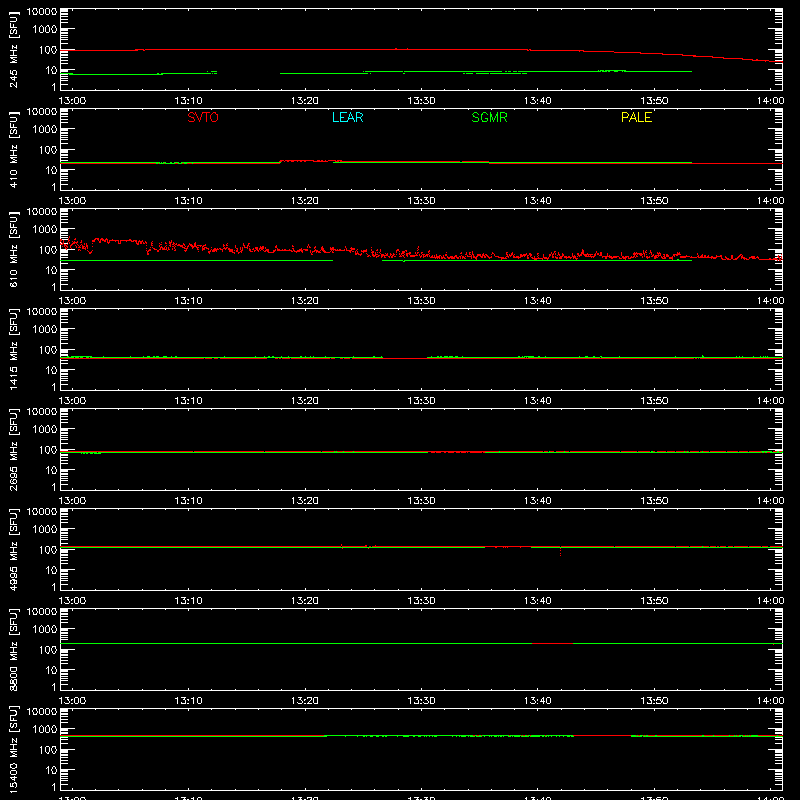Select the 410 MHz [SFU] axis title
This screenshot has height=800, width=800.
coord(13,149)
